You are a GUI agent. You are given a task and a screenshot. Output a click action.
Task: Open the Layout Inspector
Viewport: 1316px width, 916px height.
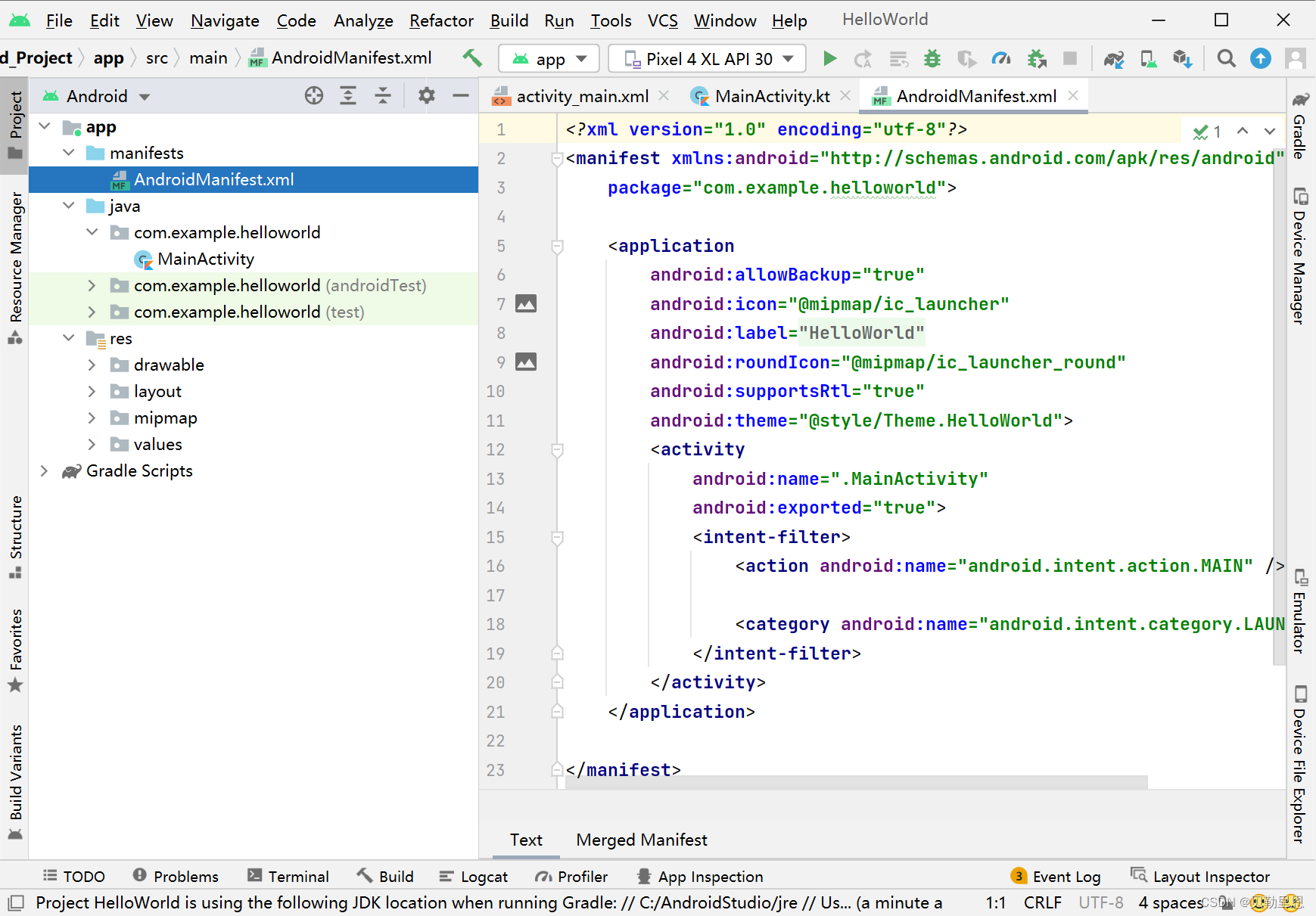tap(1200, 877)
